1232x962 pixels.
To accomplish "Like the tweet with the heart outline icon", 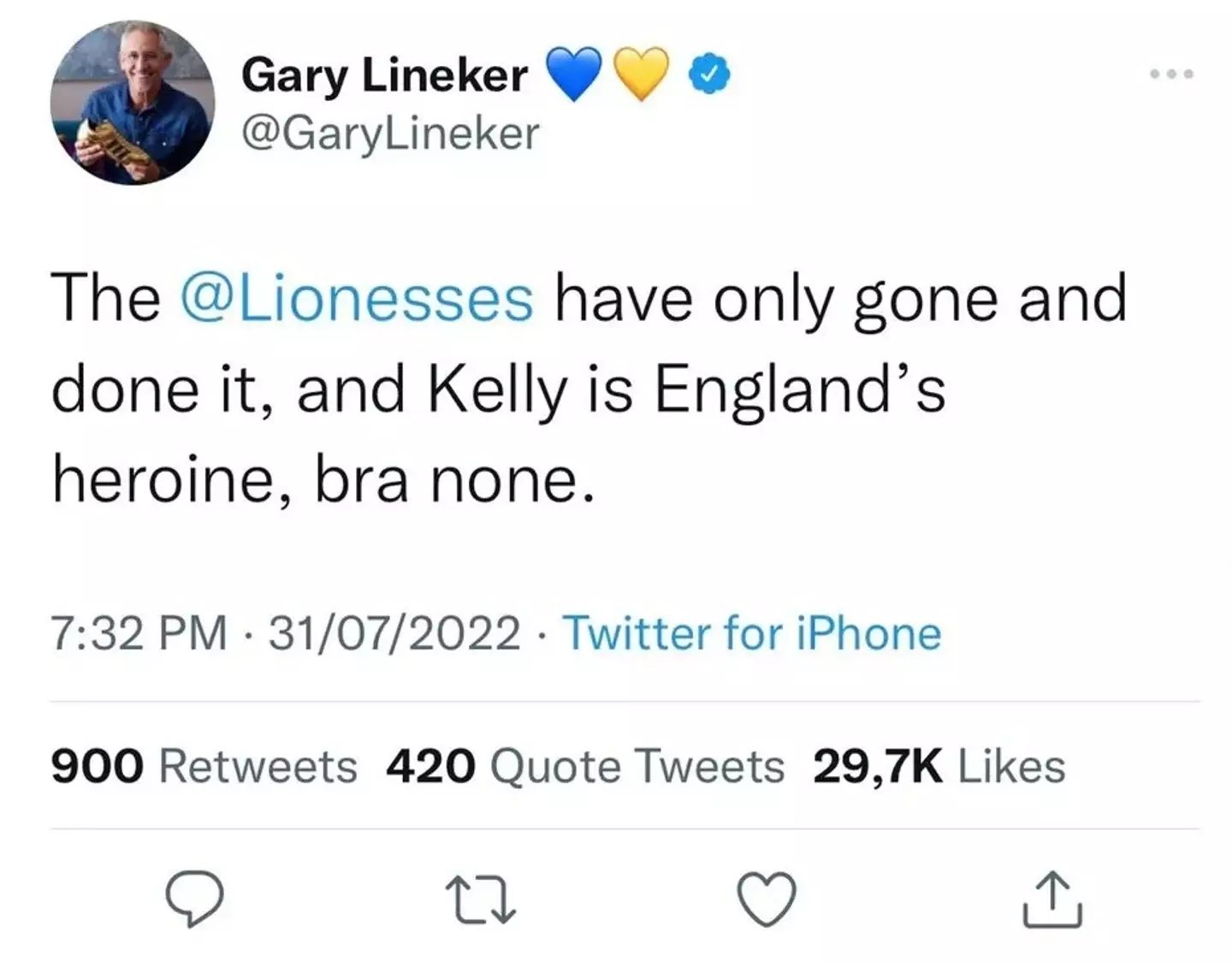I will [767, 900].
